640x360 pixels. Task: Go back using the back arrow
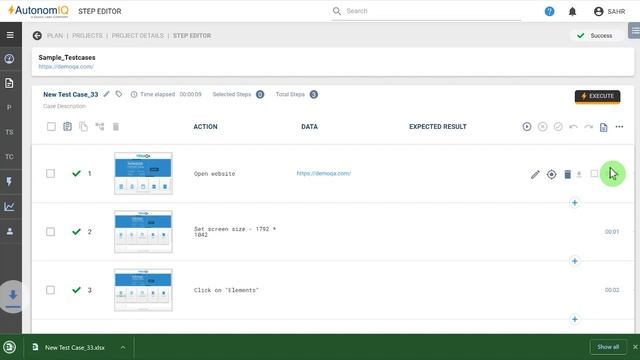click(37, 36)
